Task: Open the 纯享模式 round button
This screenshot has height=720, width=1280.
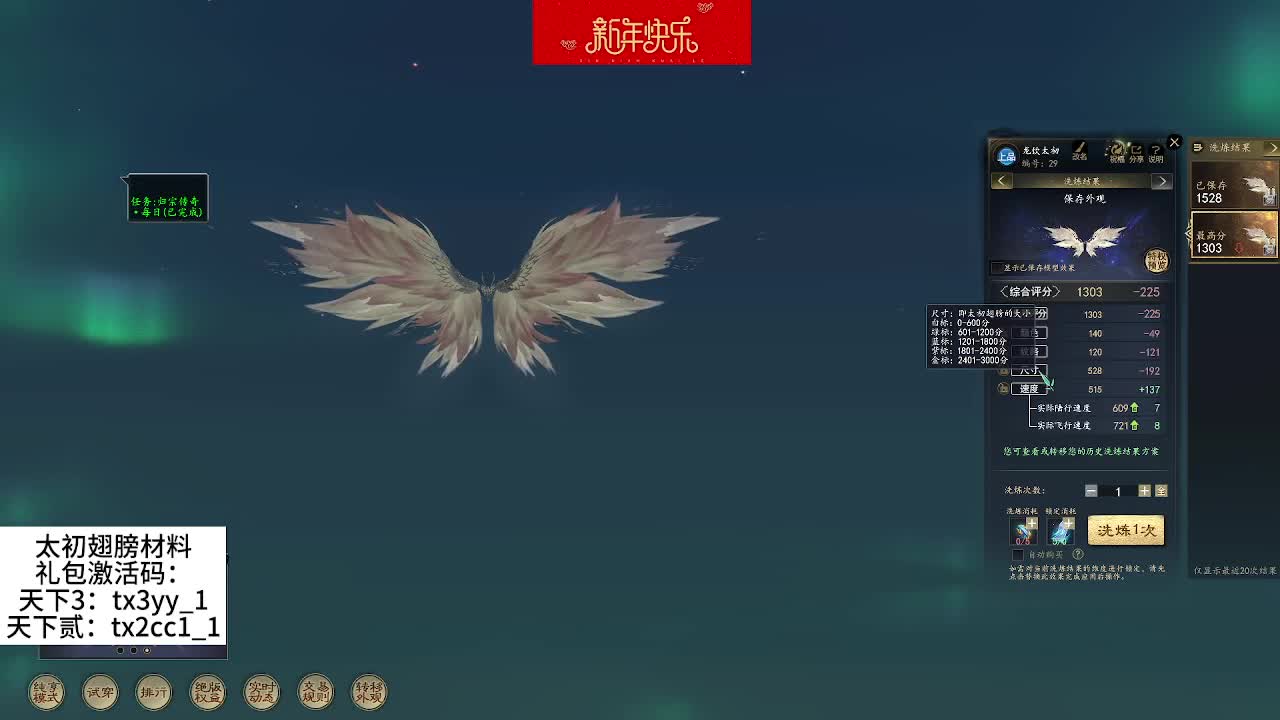Action: pyautogui.click(x=46, y=691)
